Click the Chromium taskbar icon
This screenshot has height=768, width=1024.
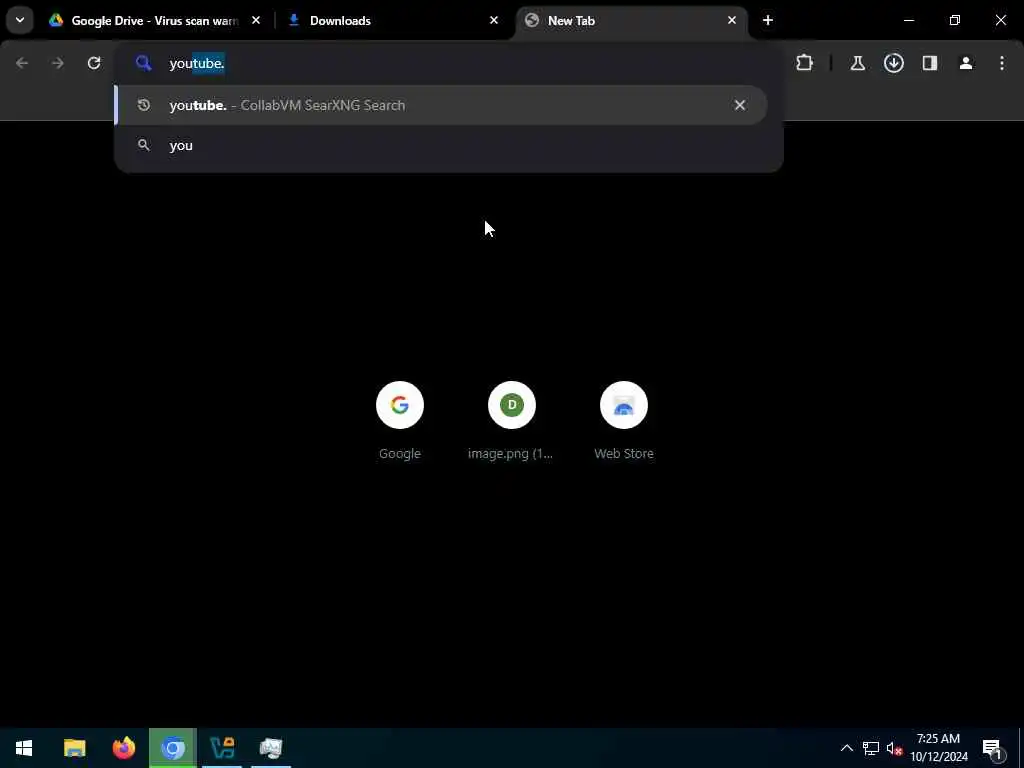[173, 748]
